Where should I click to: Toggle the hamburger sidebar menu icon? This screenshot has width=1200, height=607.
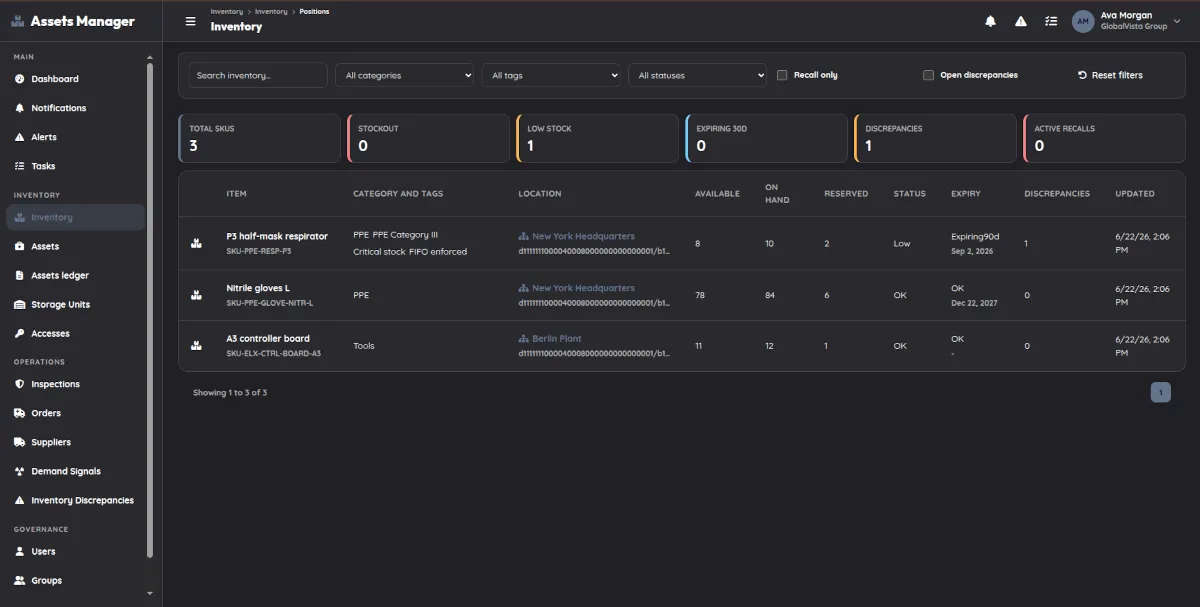[191, 21]
